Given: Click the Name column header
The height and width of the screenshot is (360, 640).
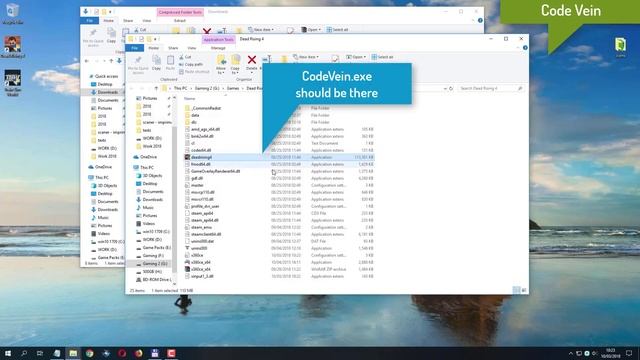Looking at the screenshot, I should (189, 99).
